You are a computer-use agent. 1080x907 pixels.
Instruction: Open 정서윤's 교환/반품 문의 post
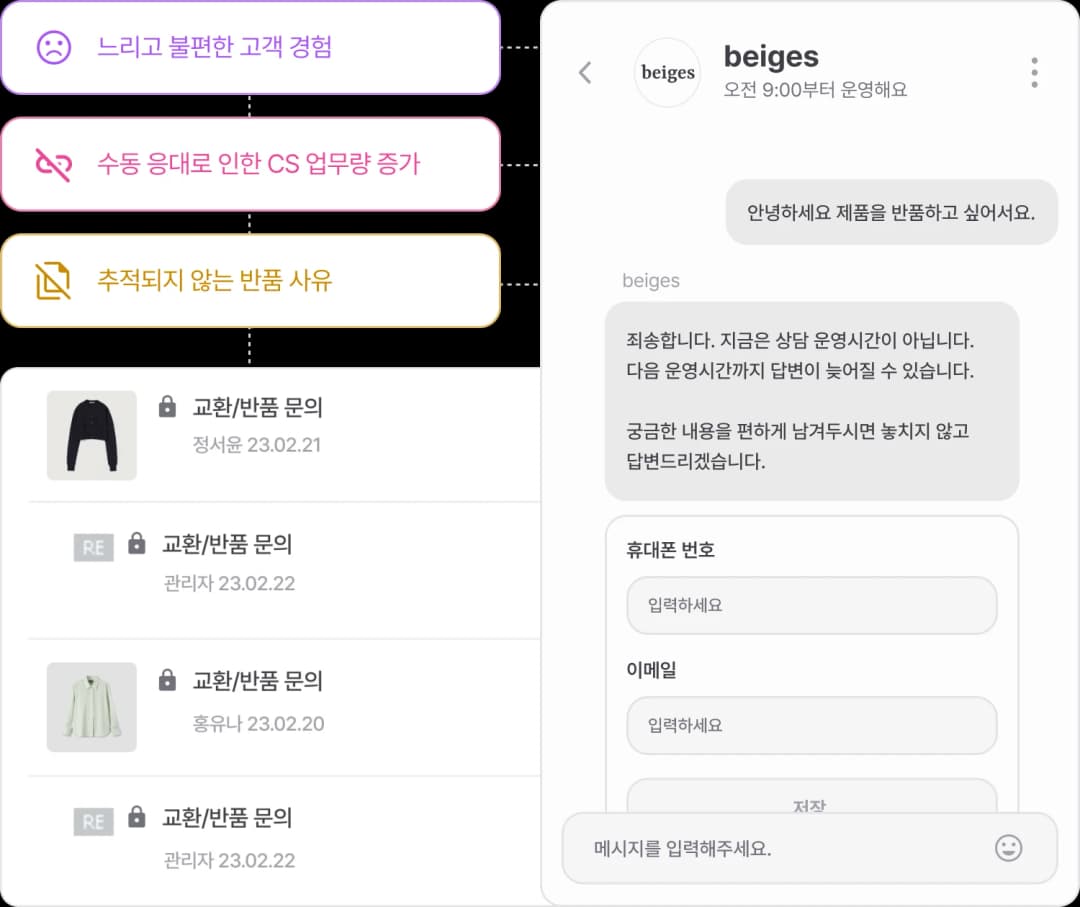click(x=258, y=408)
